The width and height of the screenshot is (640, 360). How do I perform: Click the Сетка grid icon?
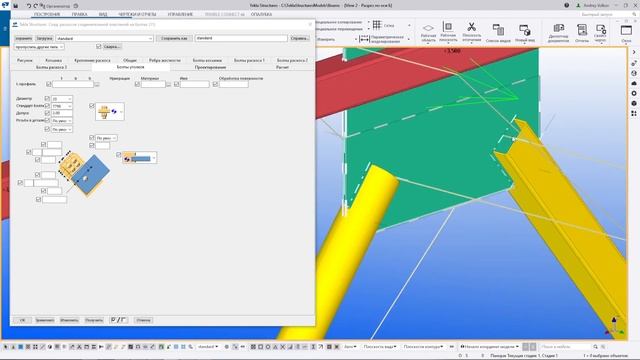pos(377,25)
